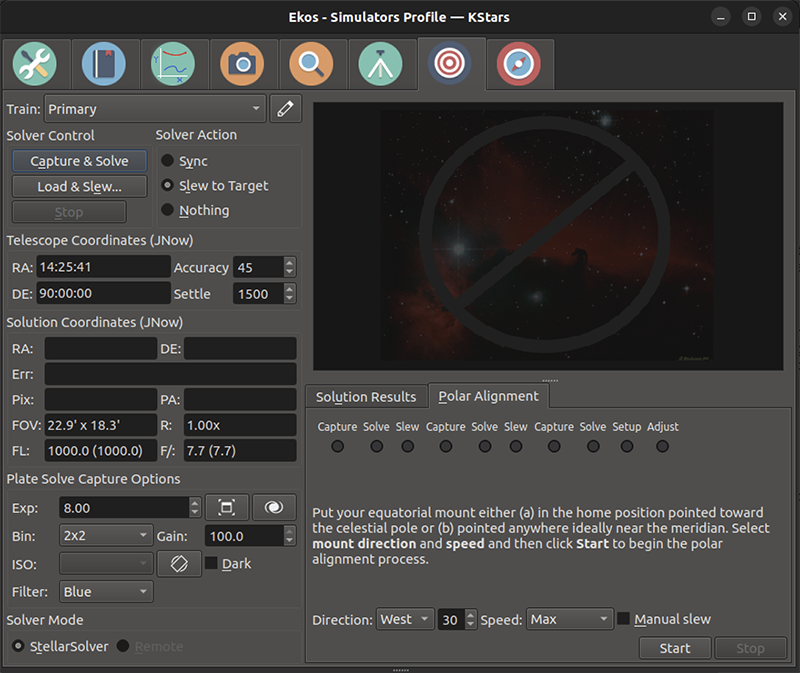Image resolution: width=800 pixels, height=673 pixels.
Task: Select the Sync solver action
Action: click(168, 161)
